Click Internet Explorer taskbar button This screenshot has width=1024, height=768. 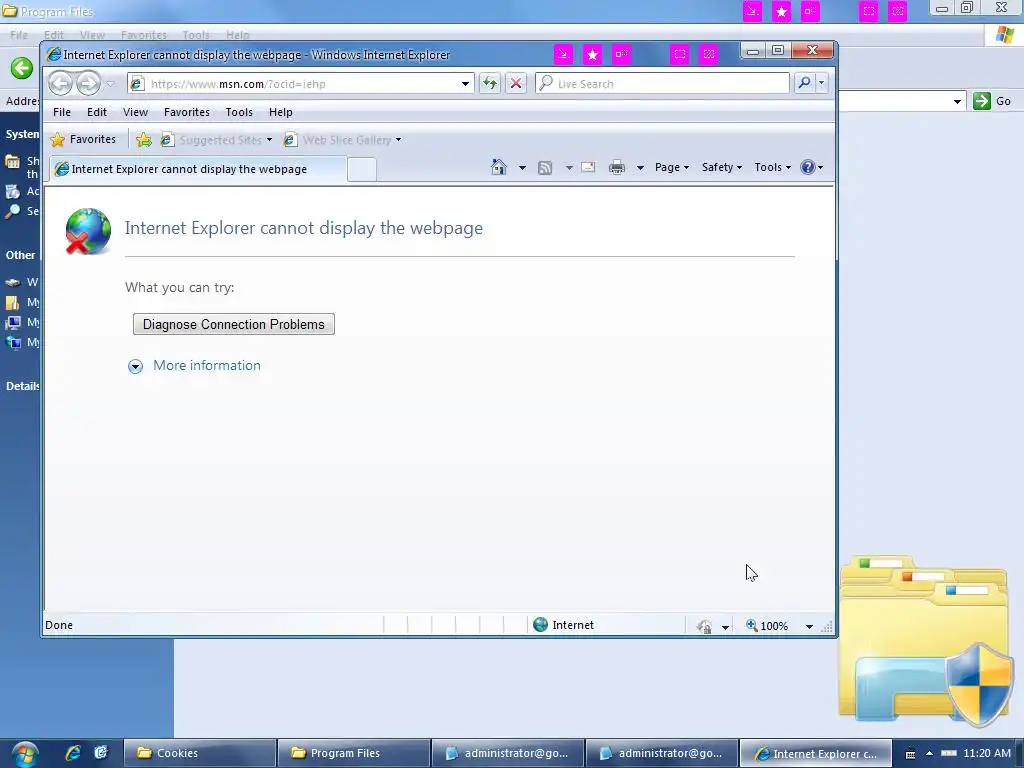(815, 753)
